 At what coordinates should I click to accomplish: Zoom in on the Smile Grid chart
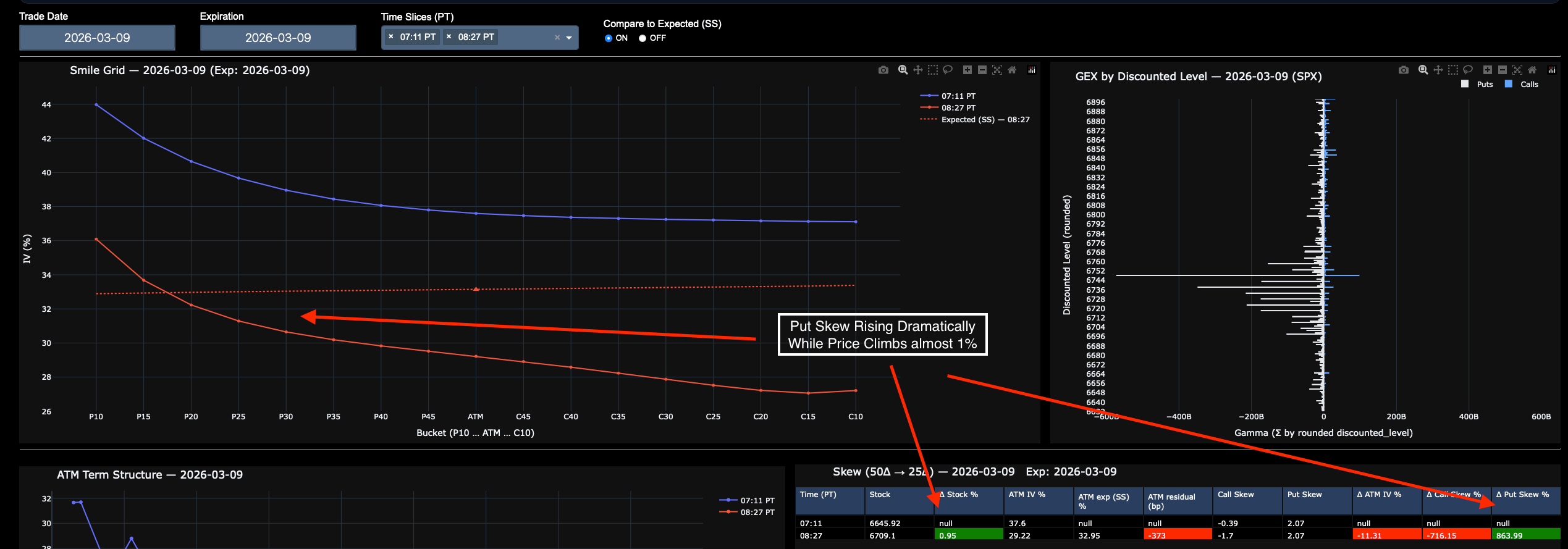(x=967, y=70)
